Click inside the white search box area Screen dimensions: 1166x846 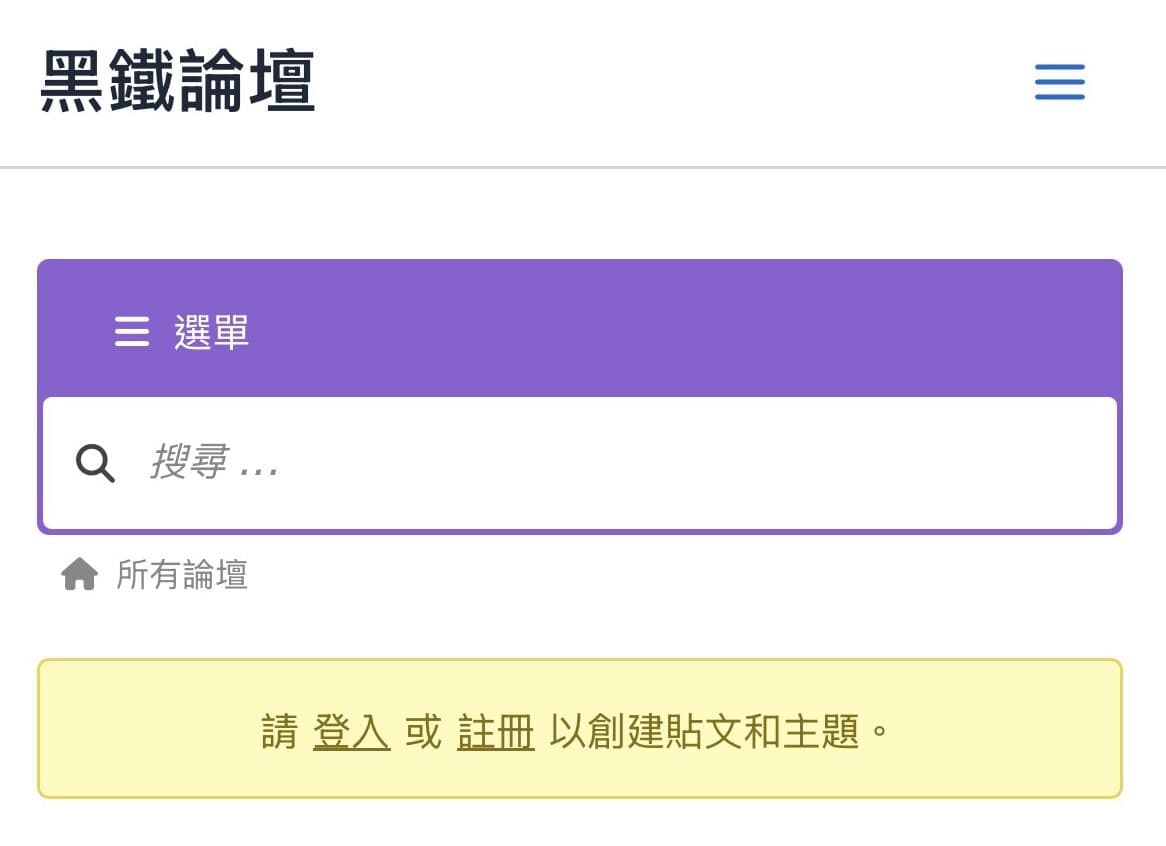(x=580, y=463)
